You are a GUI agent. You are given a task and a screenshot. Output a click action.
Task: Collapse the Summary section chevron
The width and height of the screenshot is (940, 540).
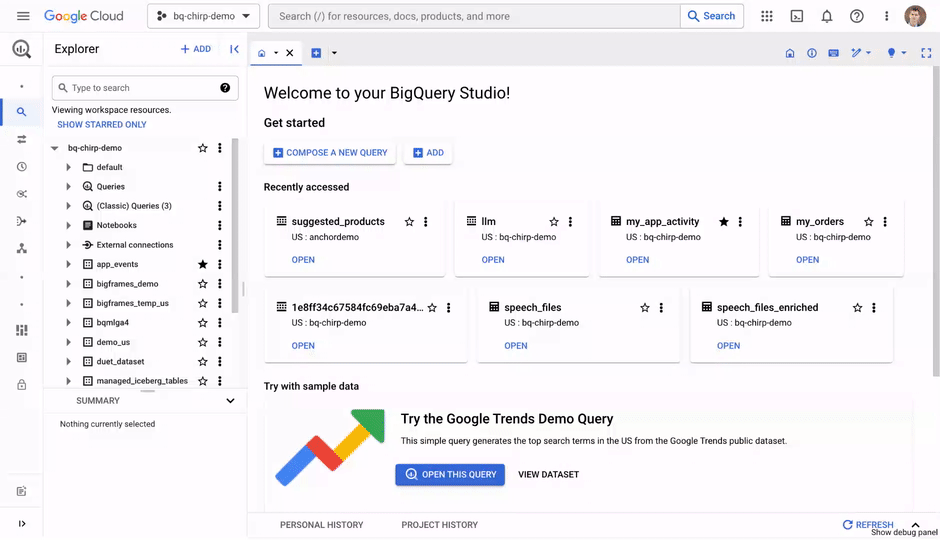(x=230, y=401)
